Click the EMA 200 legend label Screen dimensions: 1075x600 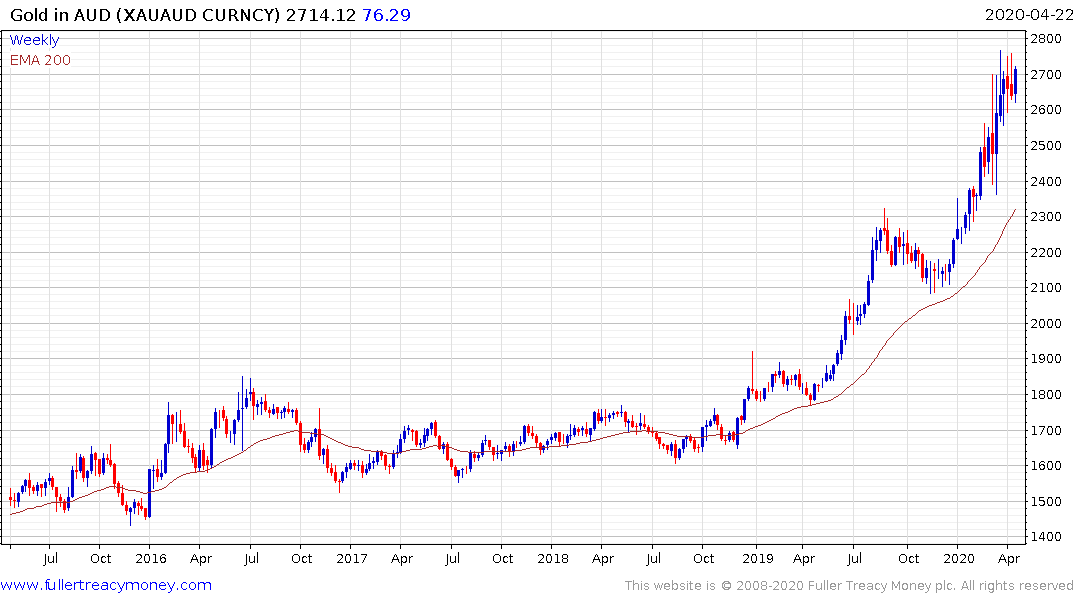click(40, 60)
